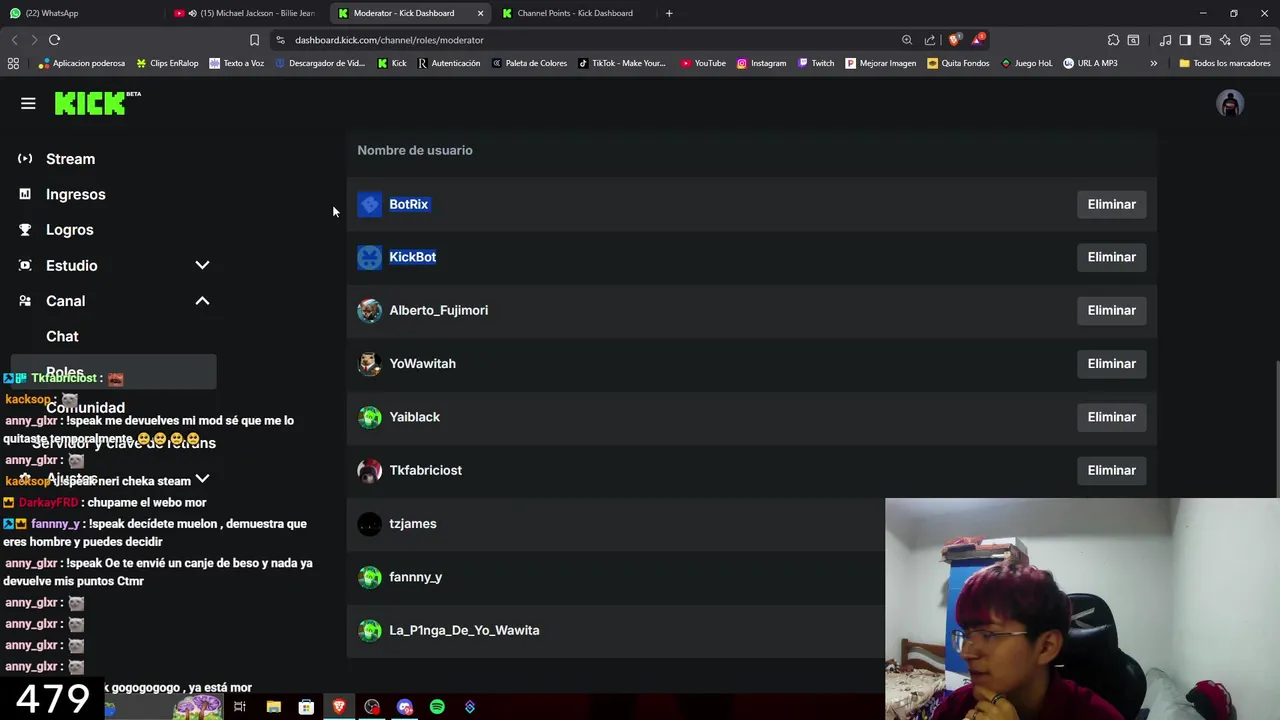Remove BotRix with its Eliminar button

[1111, 204]
